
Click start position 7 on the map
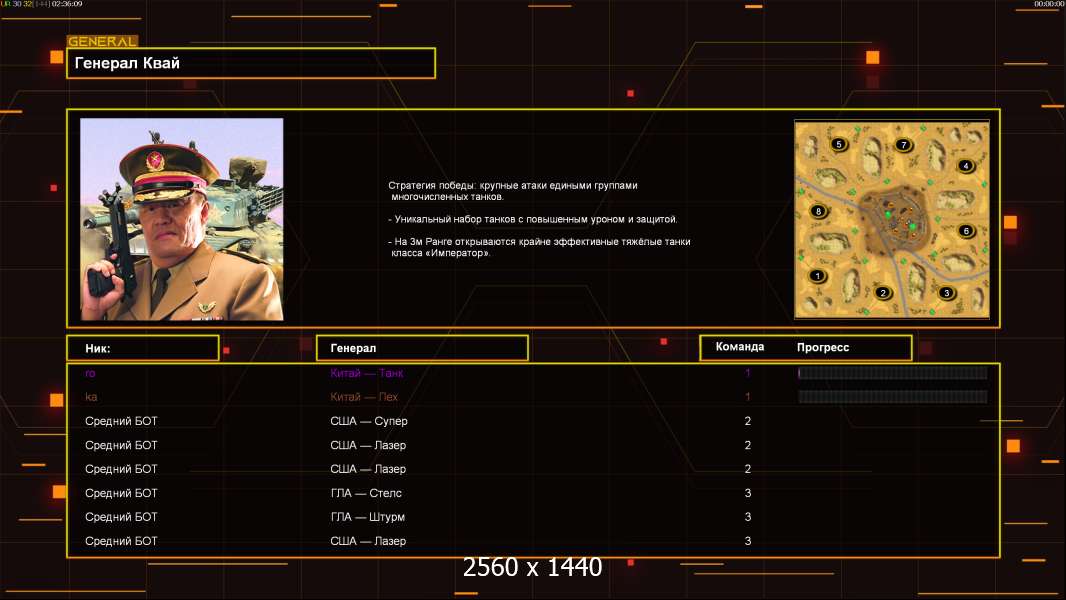coord(903,145)
